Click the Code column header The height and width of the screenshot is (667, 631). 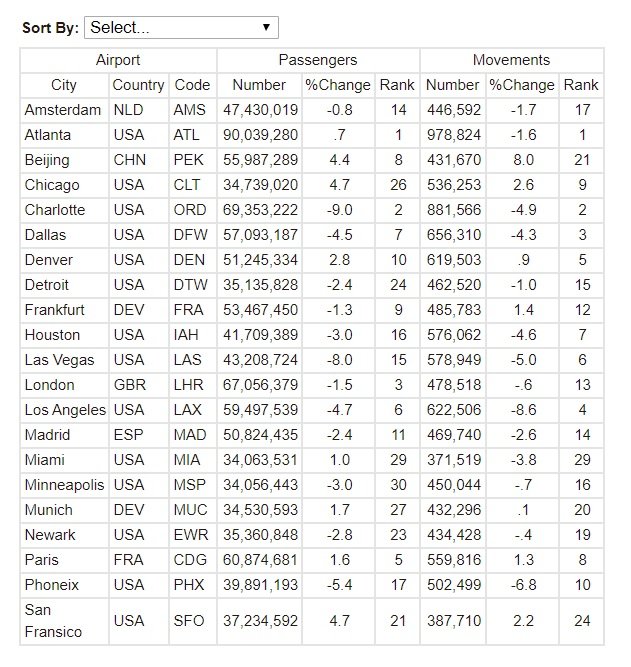(x=192, y=85)
